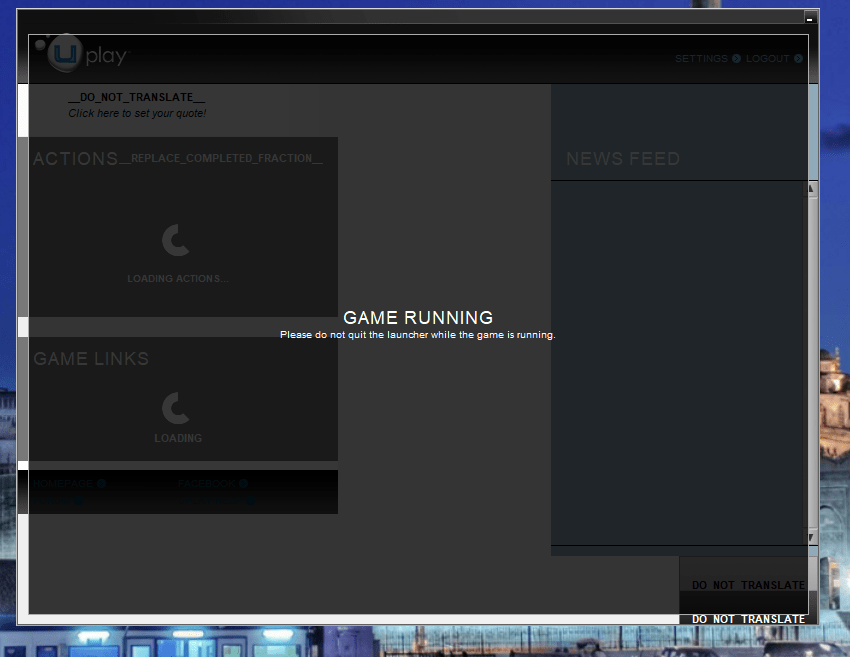Open SETTINGS from the top bar
Screen dimensions: 850x657
click(x=701, y=58)
